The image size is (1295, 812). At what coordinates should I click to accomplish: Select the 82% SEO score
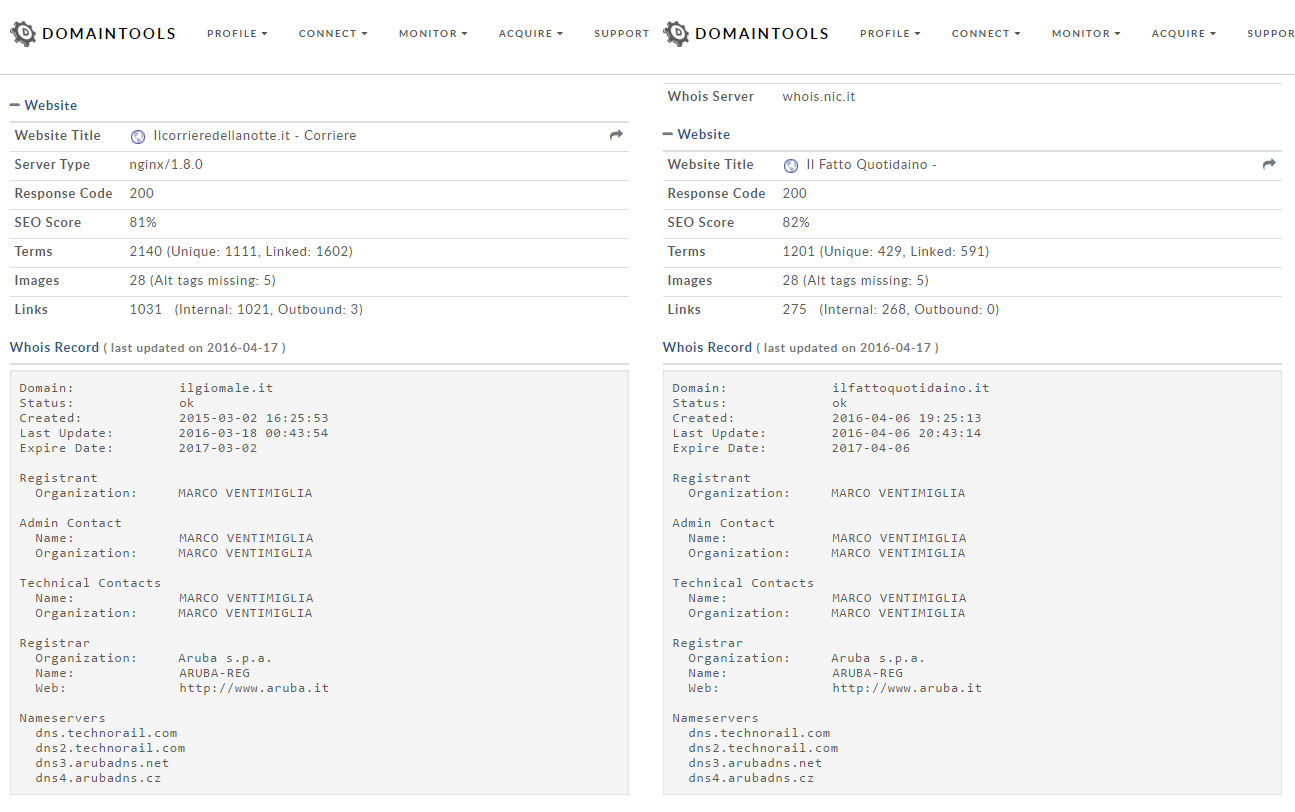click(x=796, y=222)
